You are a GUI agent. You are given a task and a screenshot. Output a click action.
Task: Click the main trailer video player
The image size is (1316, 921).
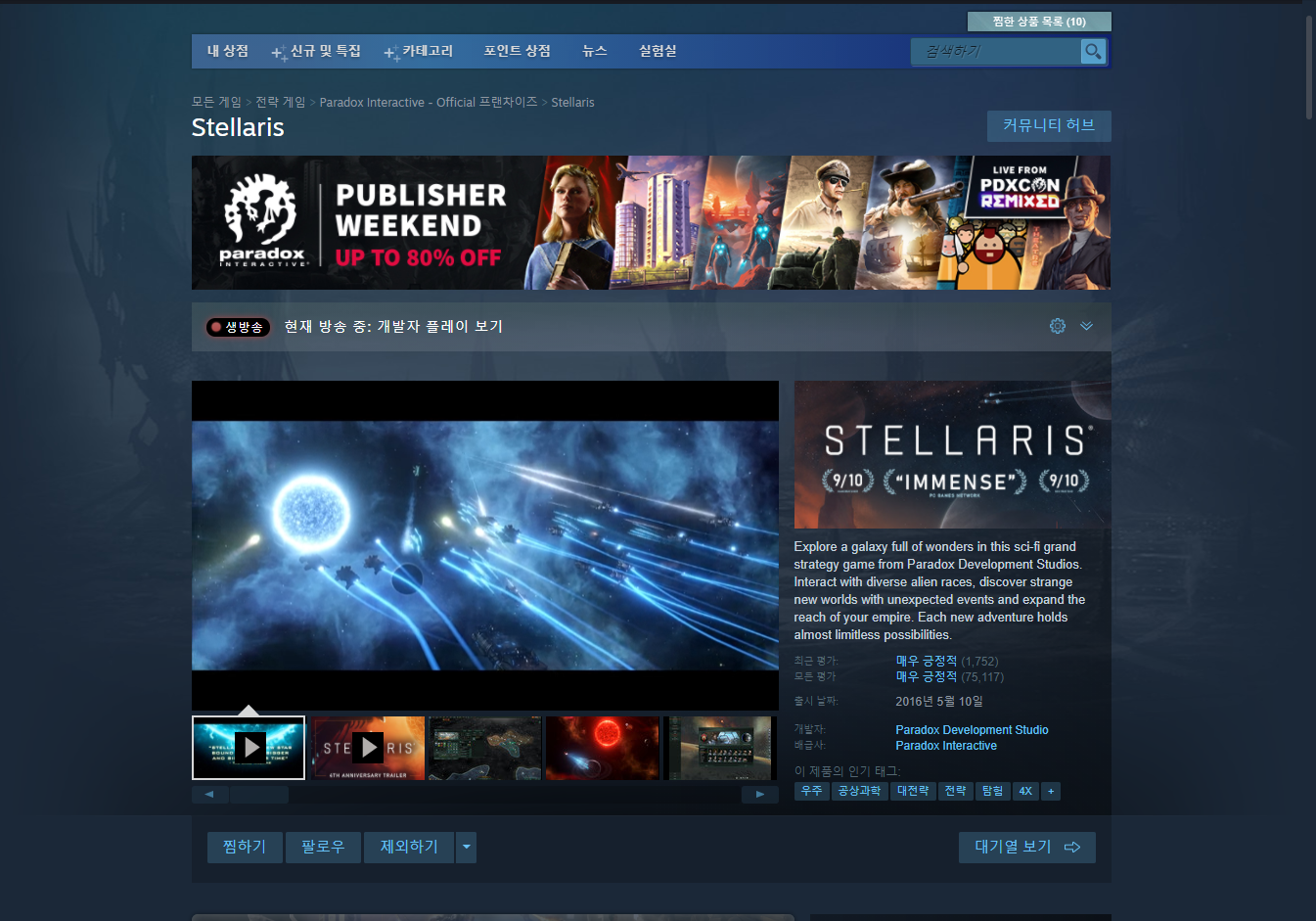click(x=485, y=545)
